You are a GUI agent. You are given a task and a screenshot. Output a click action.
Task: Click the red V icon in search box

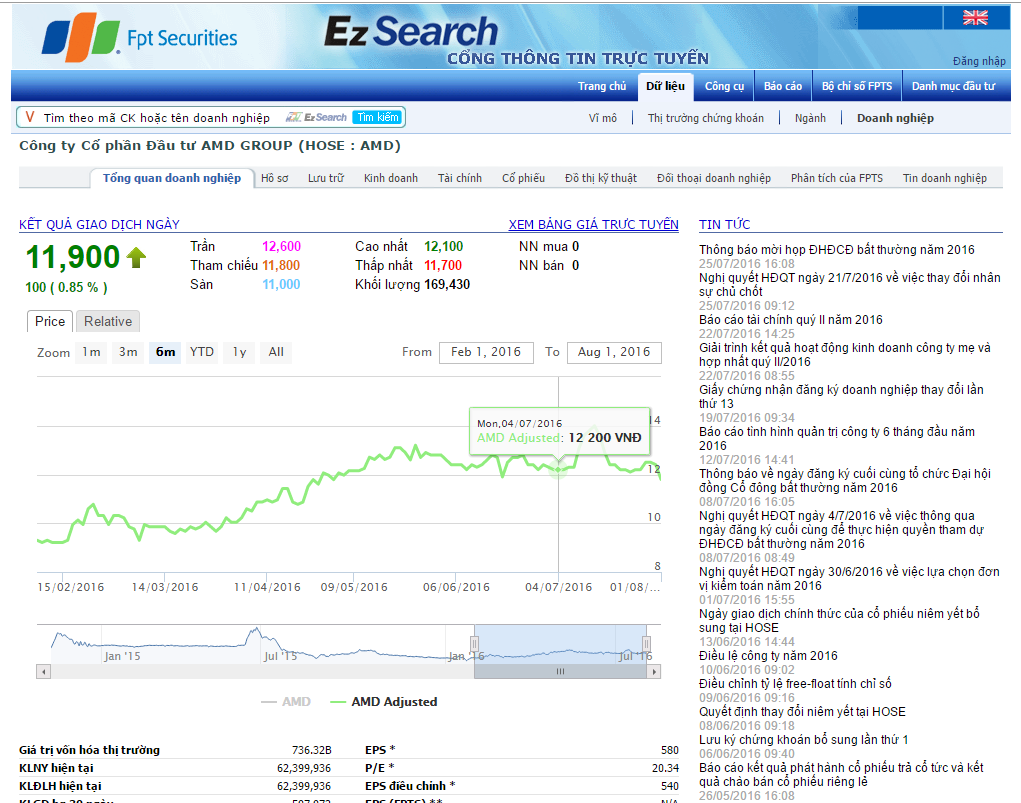tap(29, 117)
